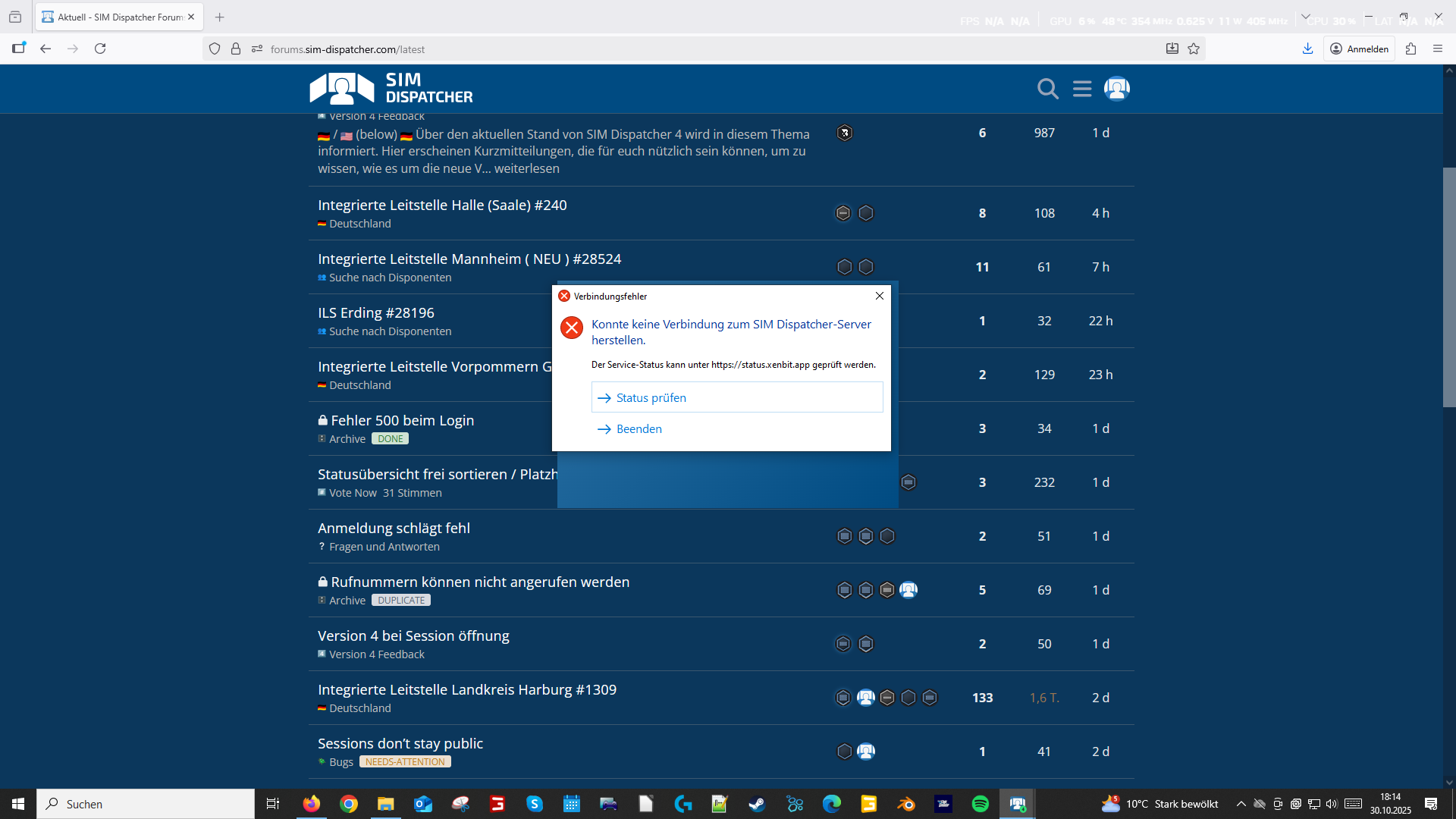Open the Firefox extensions icon
Viewport: 1456px width, 819px height.
[1410, 49]
